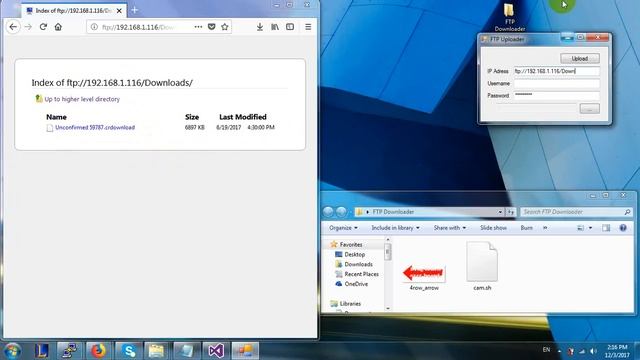The image size is (640, 360).
Task: Go forward in Explorer window
Action: (x=342, y=212)
